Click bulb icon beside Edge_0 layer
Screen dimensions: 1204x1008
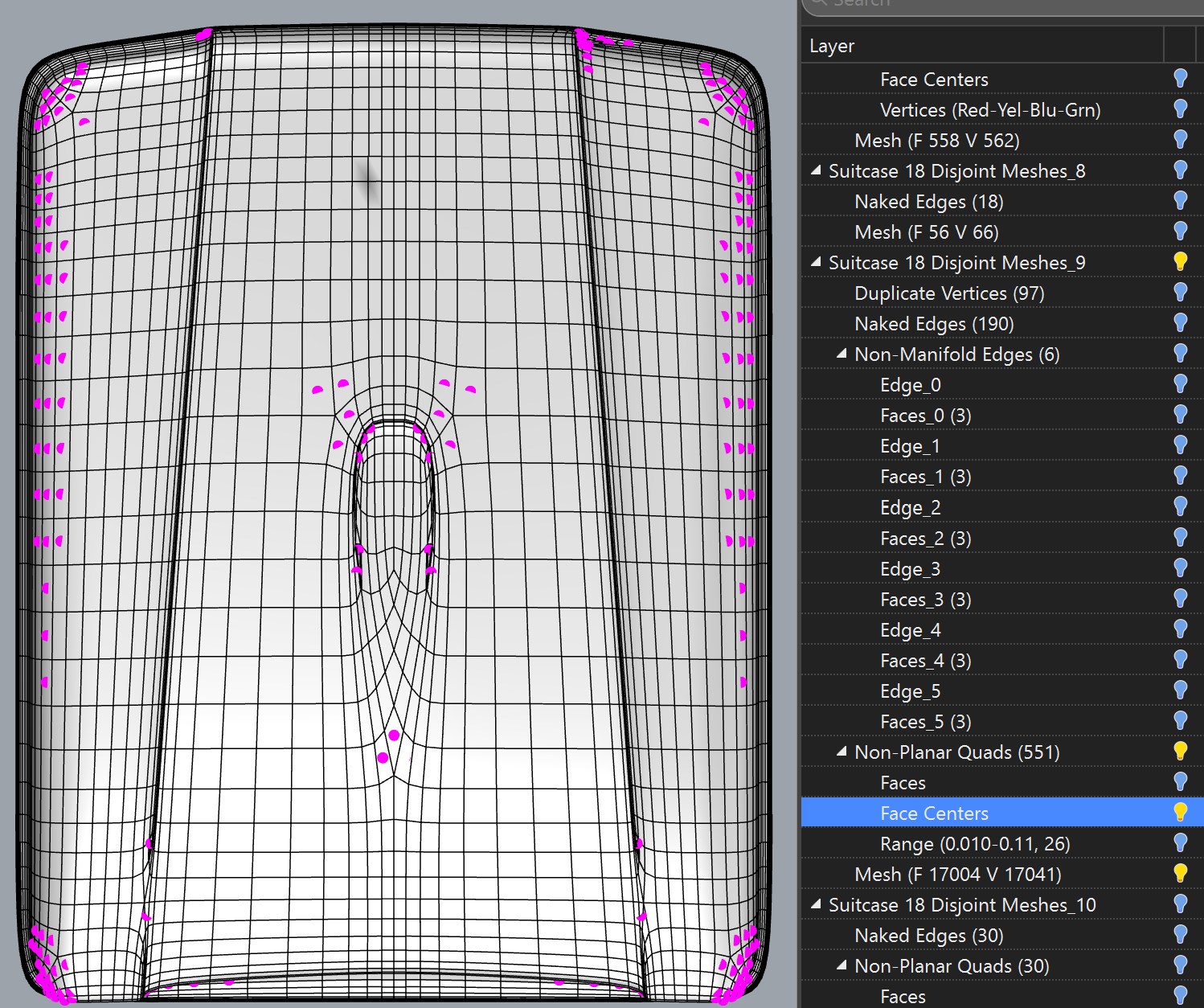click(x=1180, y=384)
